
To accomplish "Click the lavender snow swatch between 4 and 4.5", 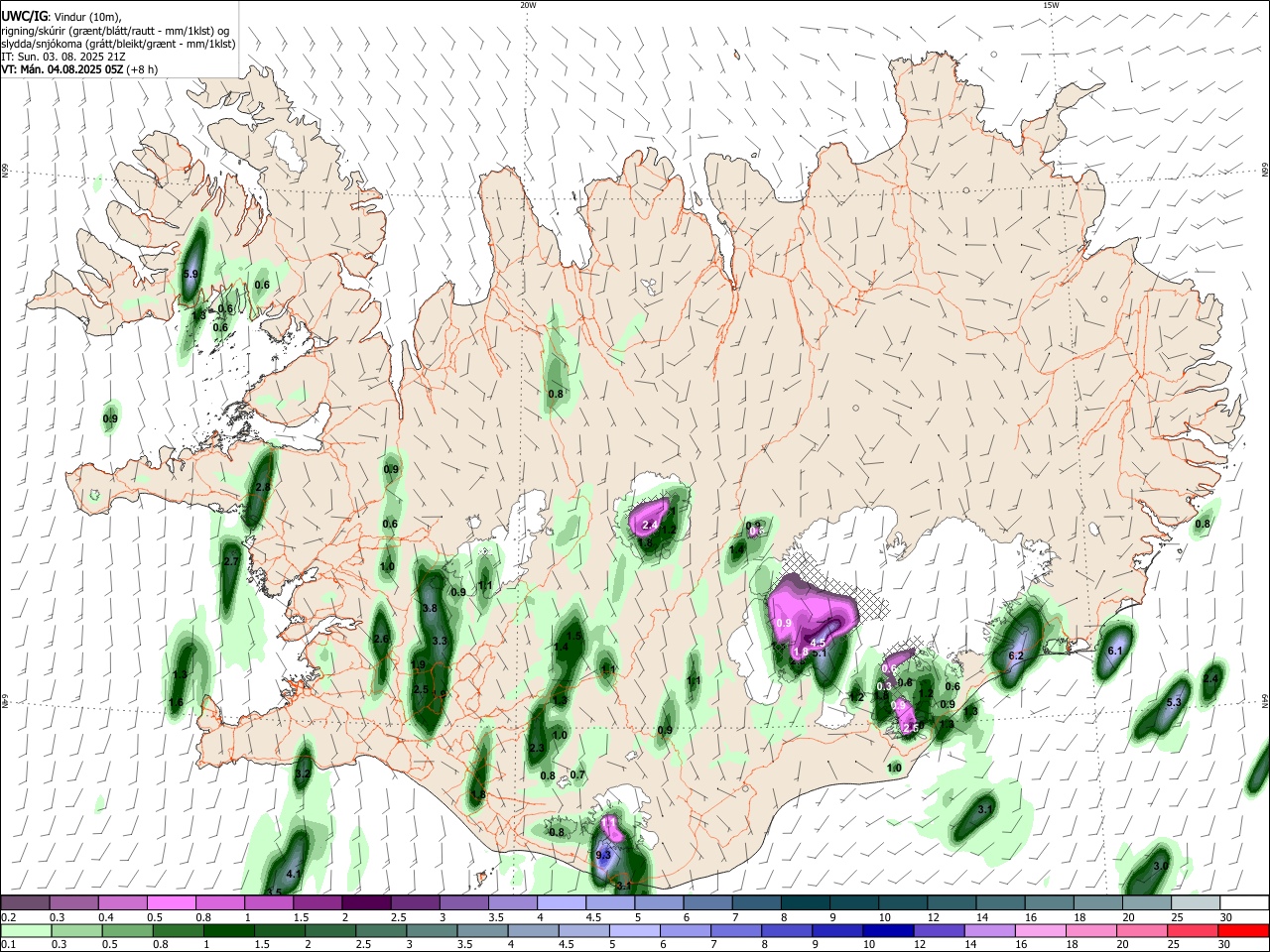I will tap(560, 903).
